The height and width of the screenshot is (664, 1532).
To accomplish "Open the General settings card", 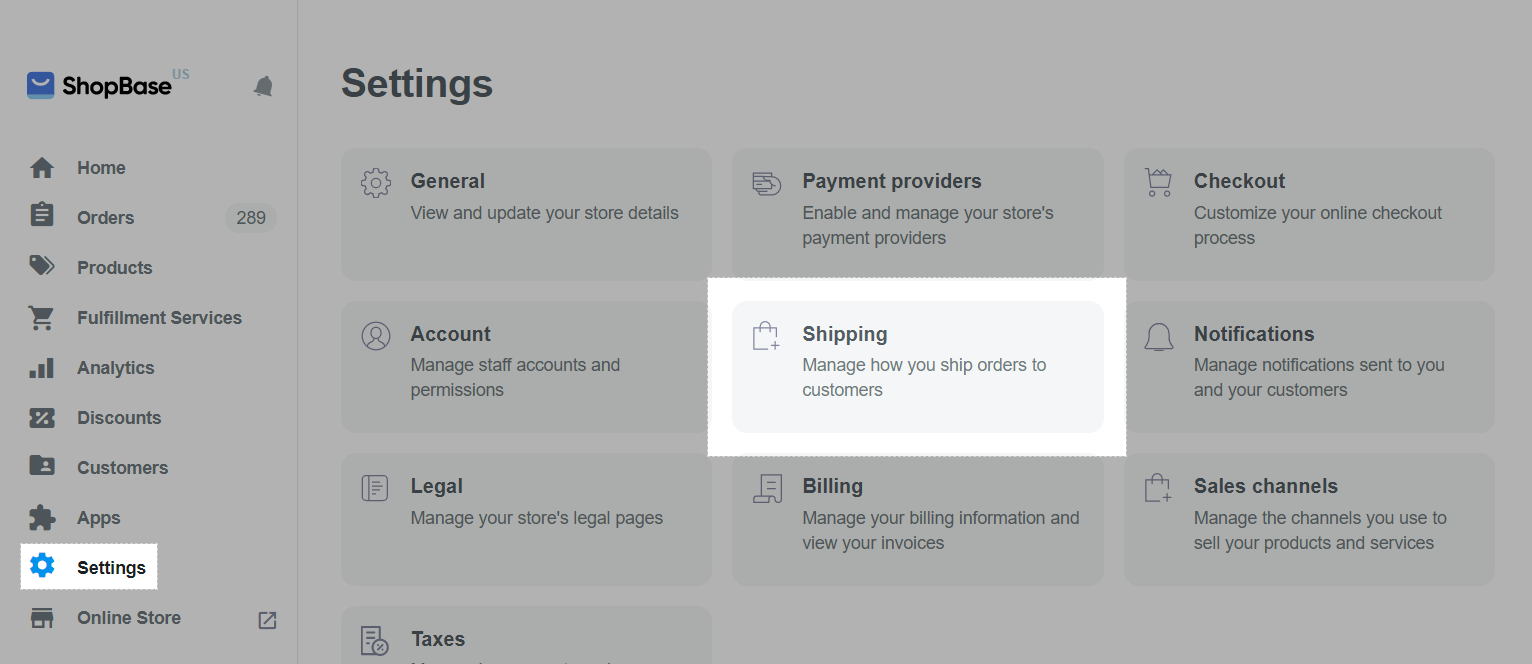I will pos(526,214).
